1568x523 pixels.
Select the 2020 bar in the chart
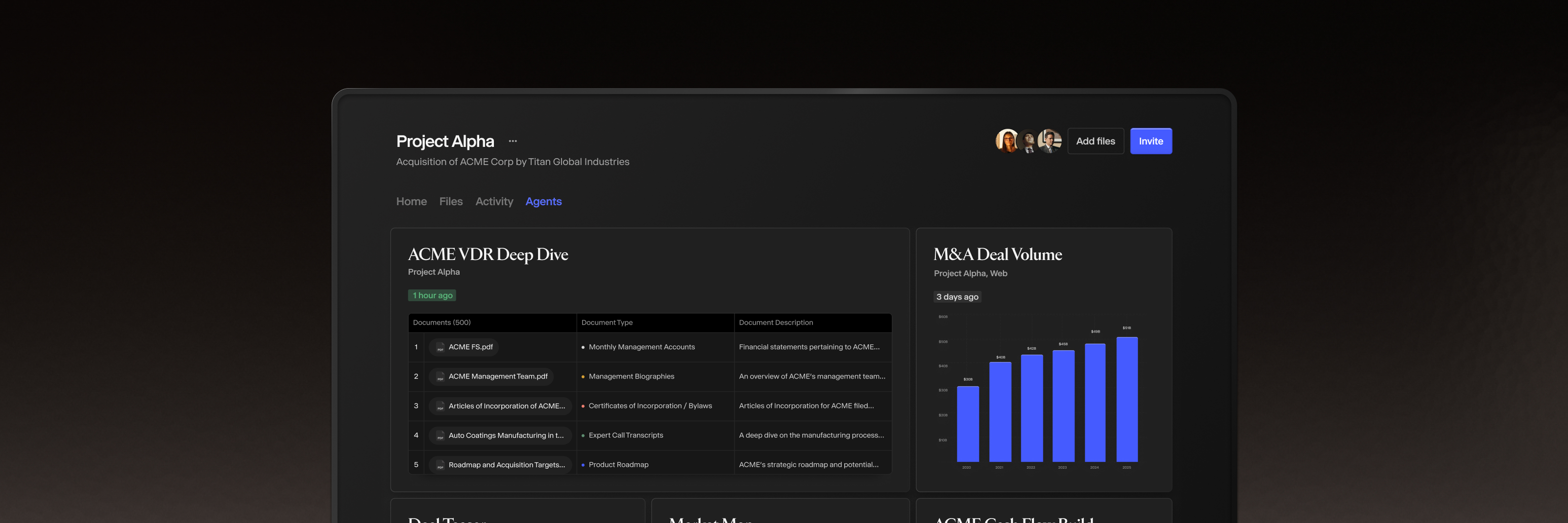968,424
